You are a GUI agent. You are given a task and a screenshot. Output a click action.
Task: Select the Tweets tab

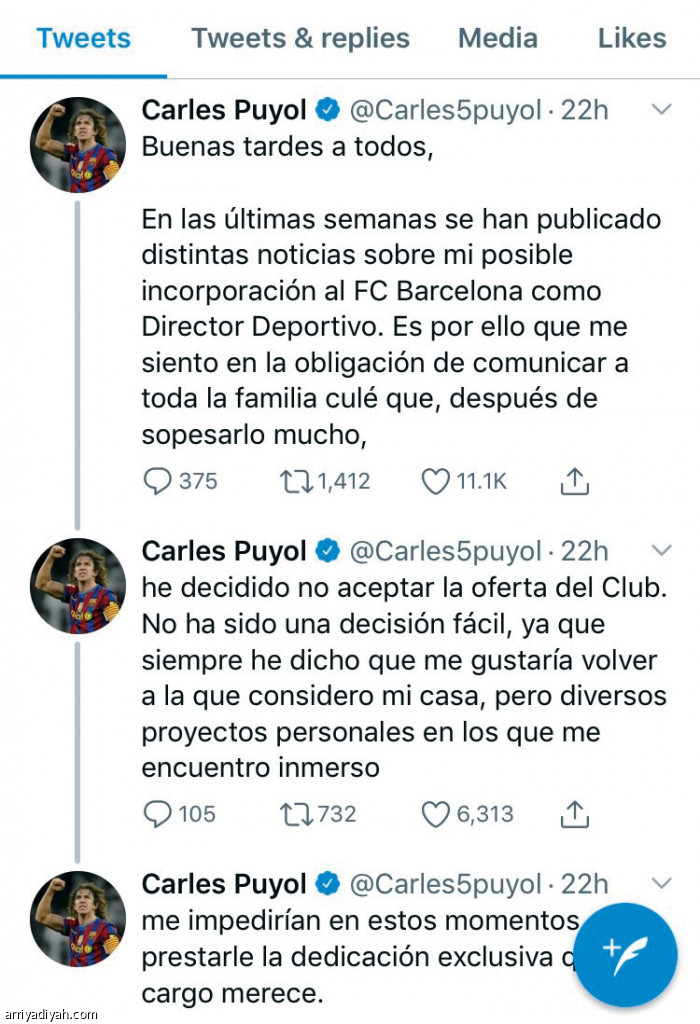(83, 38)
